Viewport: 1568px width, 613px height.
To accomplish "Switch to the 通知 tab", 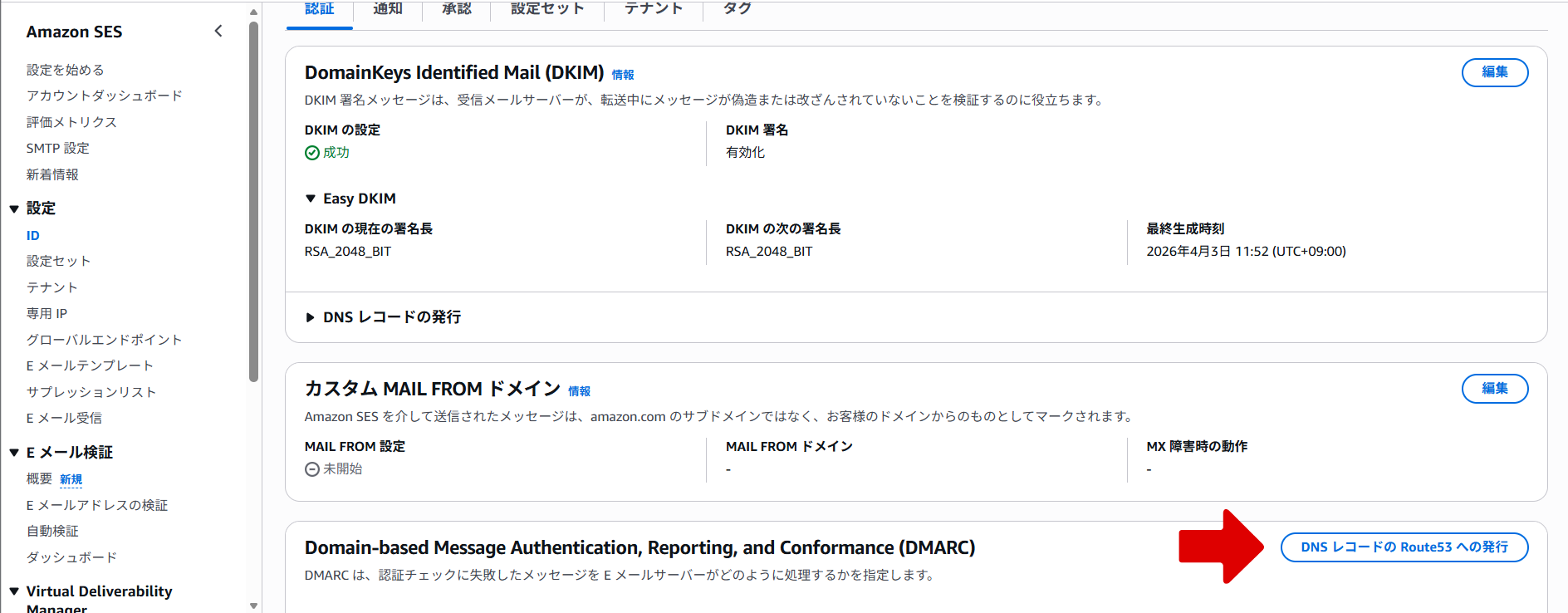I will (x=388, y=9).
